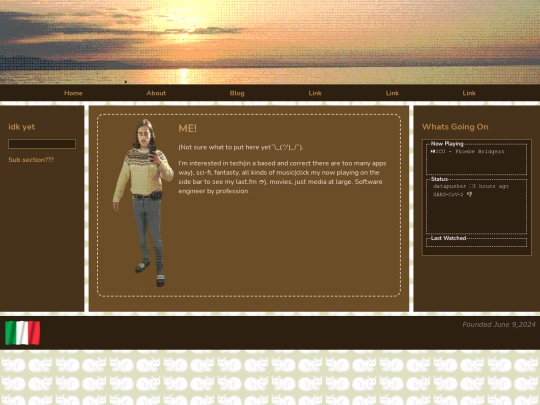
Task: Click the Founded June 9,2024 footer text
Action: [499, 324]
